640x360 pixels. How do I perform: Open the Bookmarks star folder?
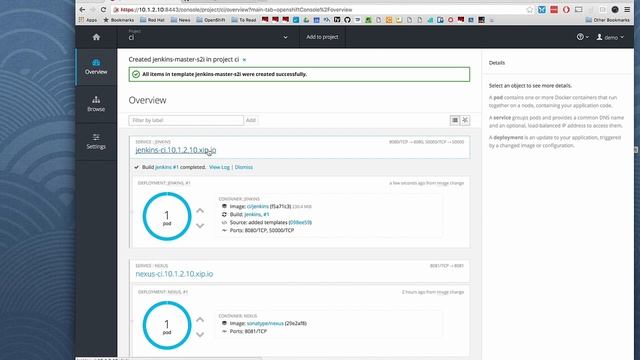coord(119,20)
